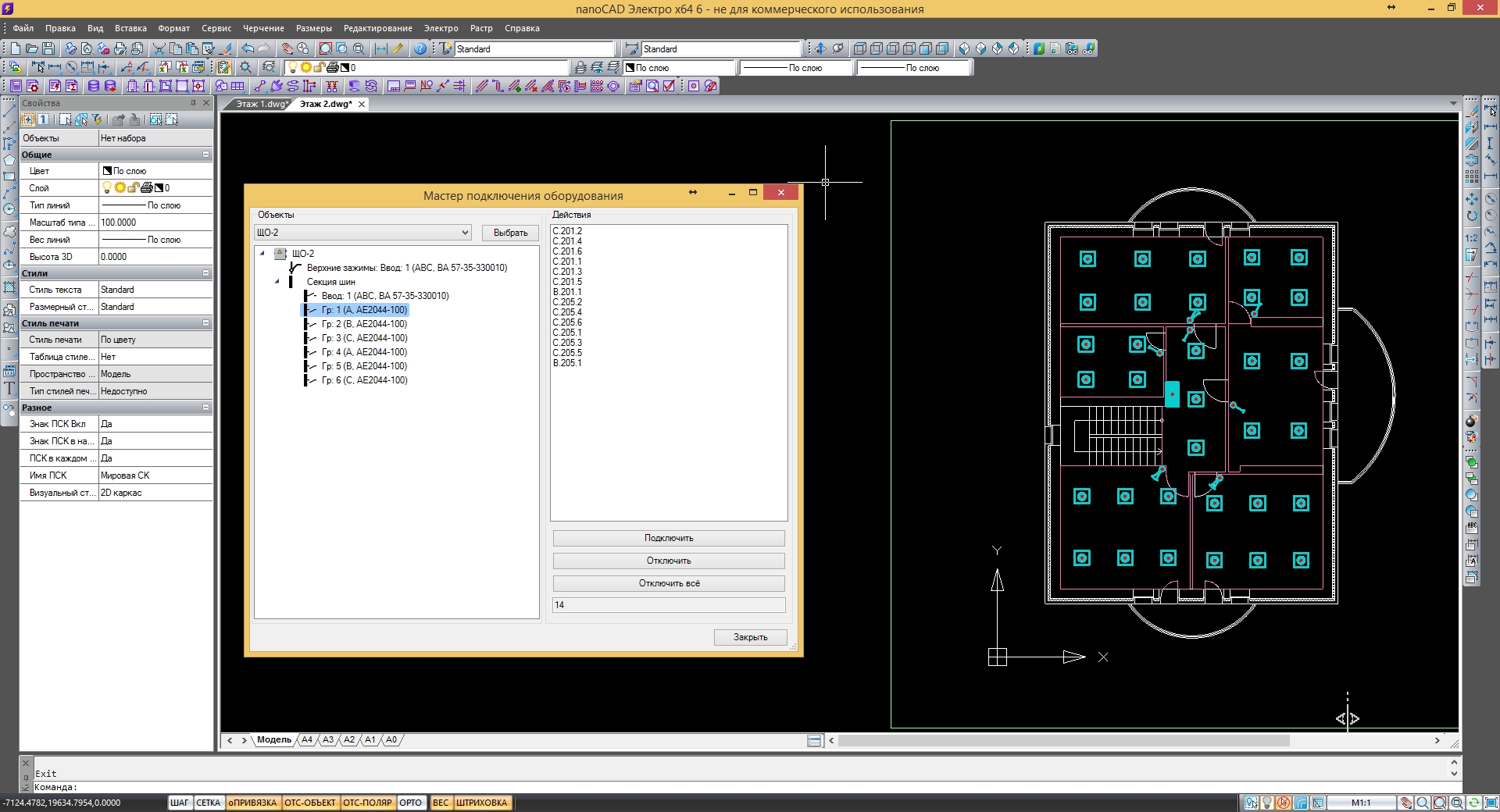Screen dimensions: 1500x812
Task: Open the По слою color dropdown in the toolbar
Action: coord(679,67)
